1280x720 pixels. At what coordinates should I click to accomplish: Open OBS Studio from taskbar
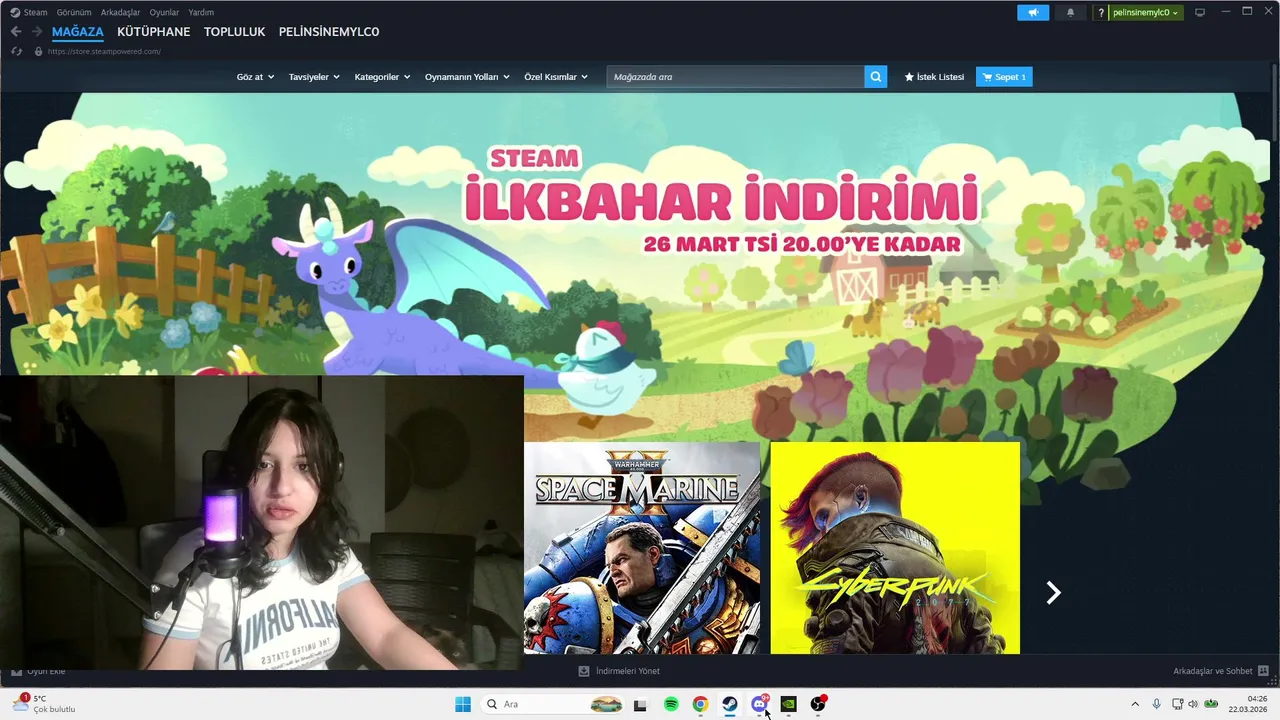click(x=818, y=704)
